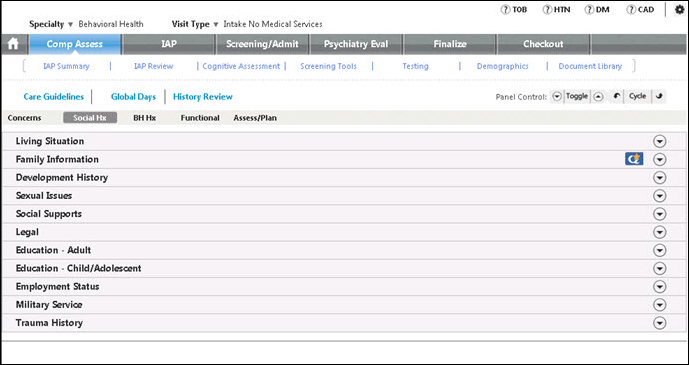Click the Trauma History heading

(49, 323)
